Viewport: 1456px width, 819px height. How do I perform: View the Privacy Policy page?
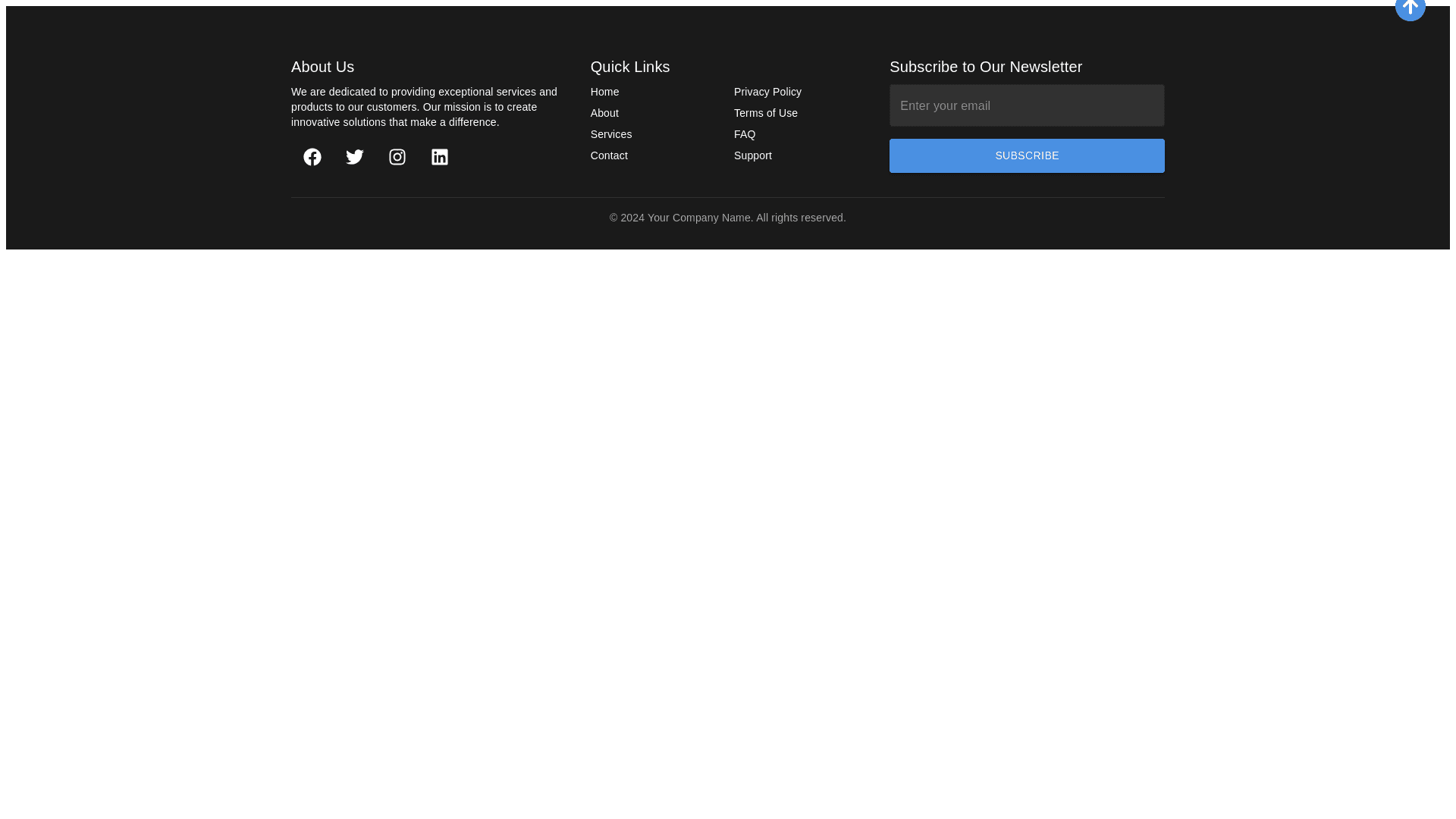pyautogui.click(x=767, y=92)
